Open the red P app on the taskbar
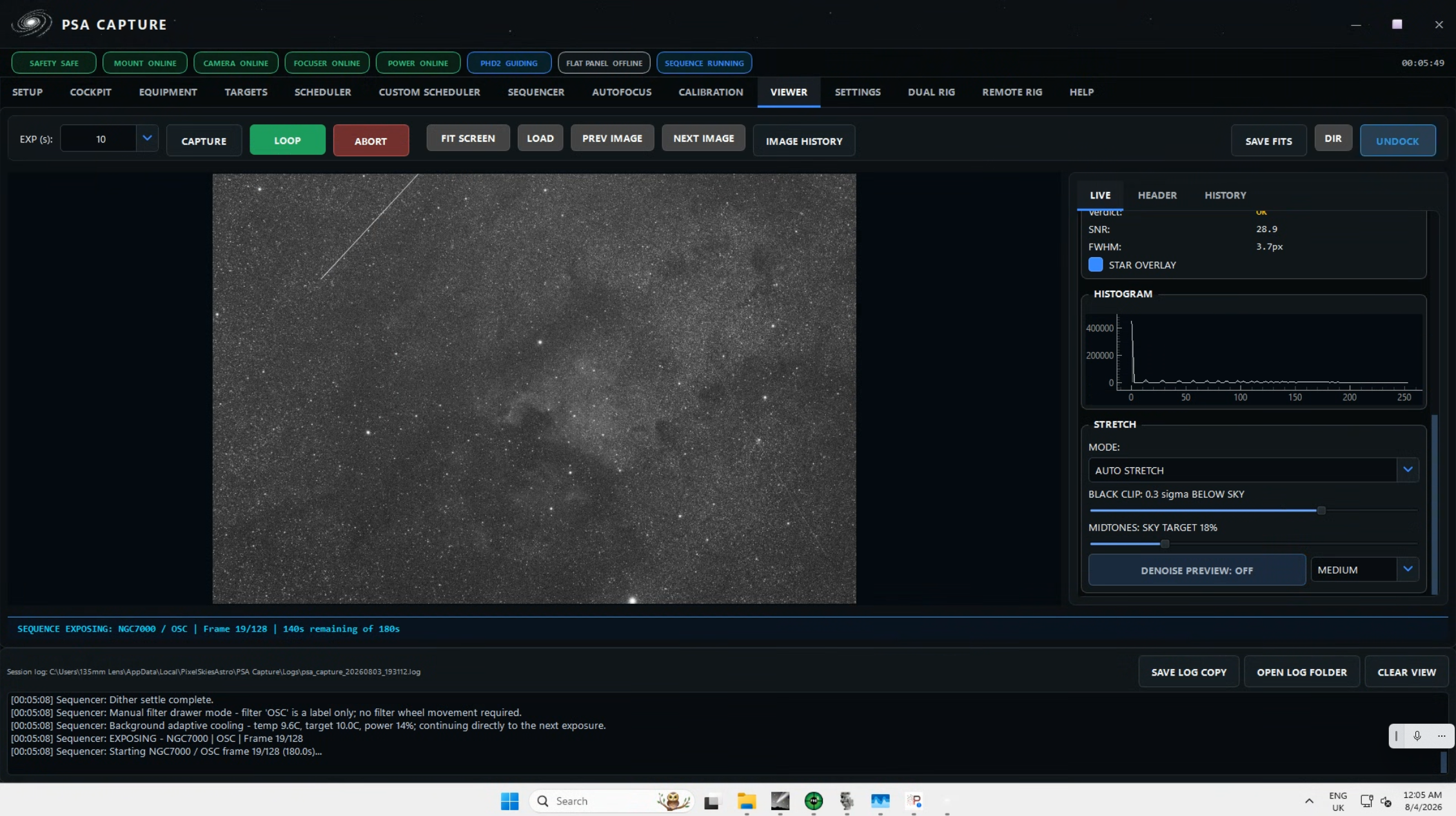This screenshot has width=1456, height=816. pyautogui.click(x=914, y=801)
